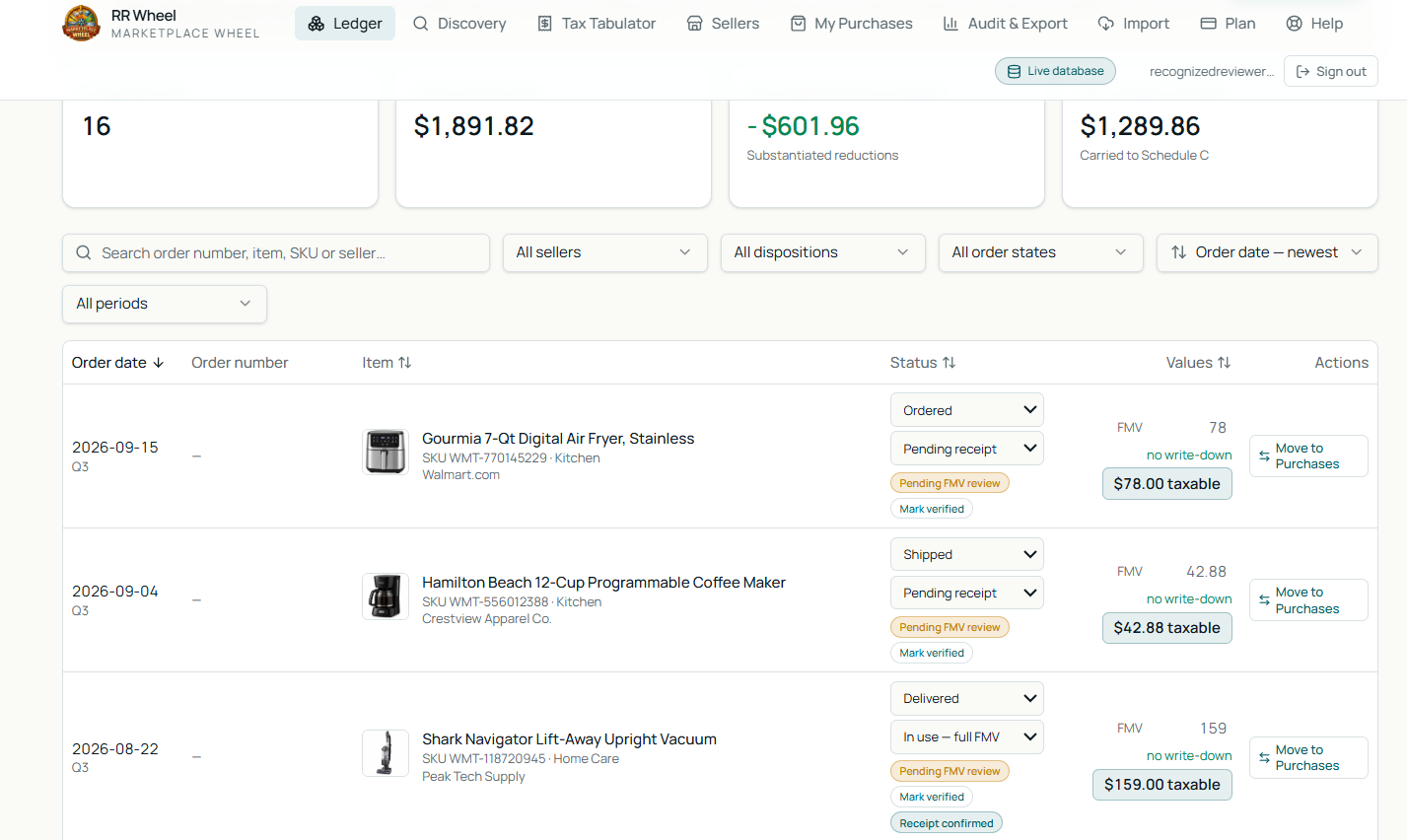Focus the order search field

click(276, 253)
